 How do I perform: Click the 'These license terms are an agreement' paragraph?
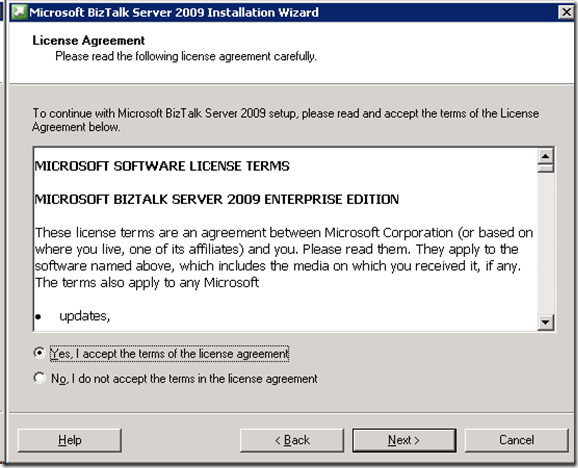pos(284,258)
